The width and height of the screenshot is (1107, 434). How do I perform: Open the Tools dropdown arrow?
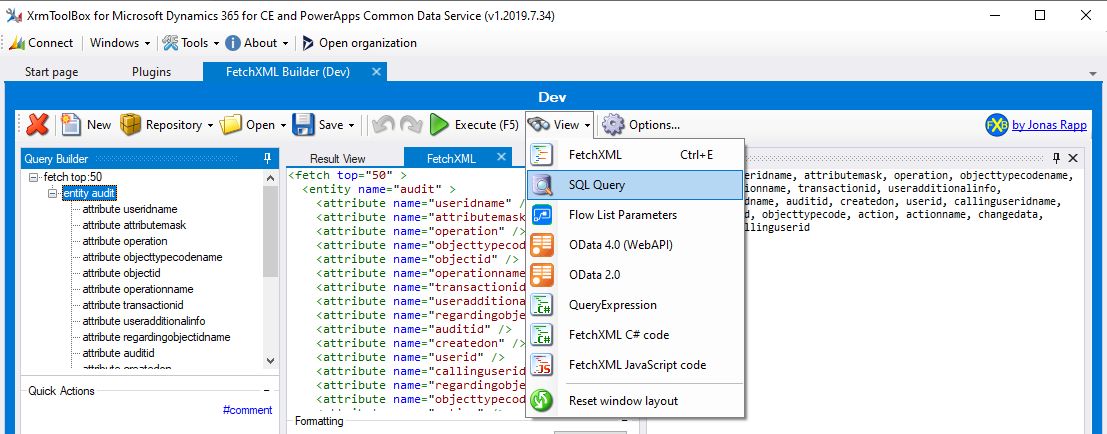[215, 44]
